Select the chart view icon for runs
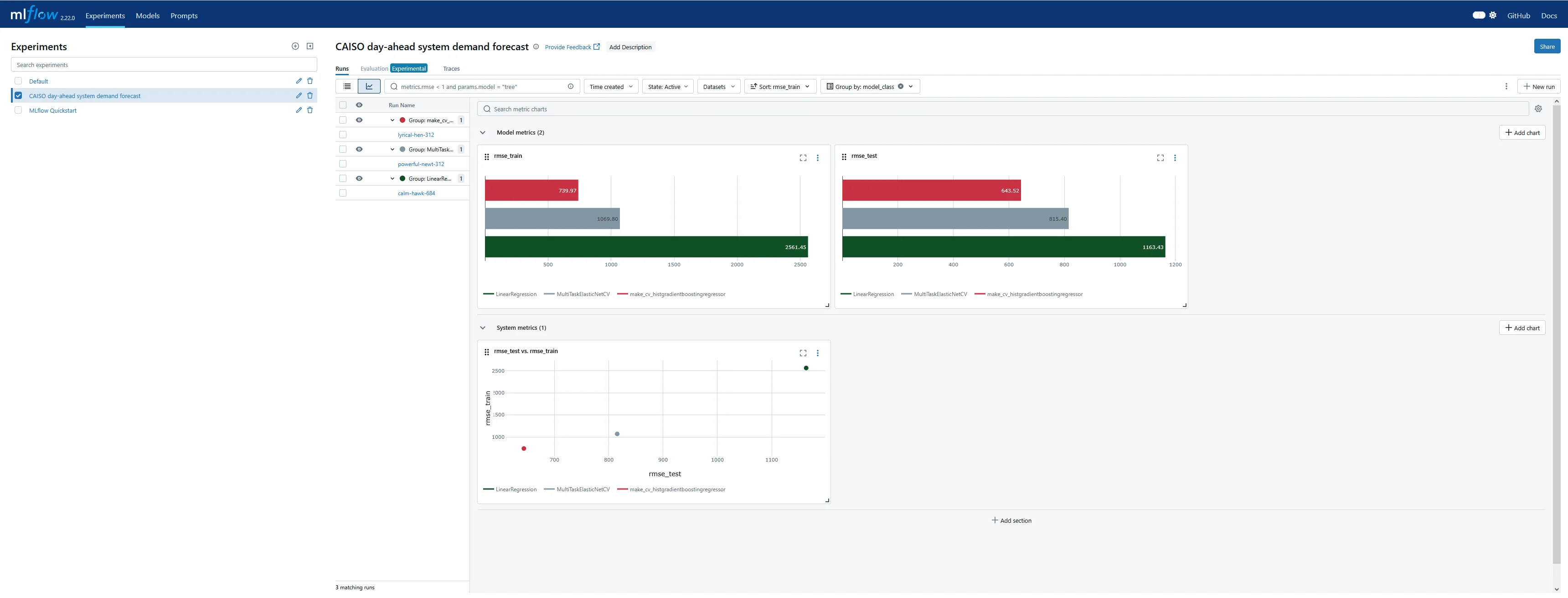This screenshot has height=598, width=1568. (x=370, y=86)
